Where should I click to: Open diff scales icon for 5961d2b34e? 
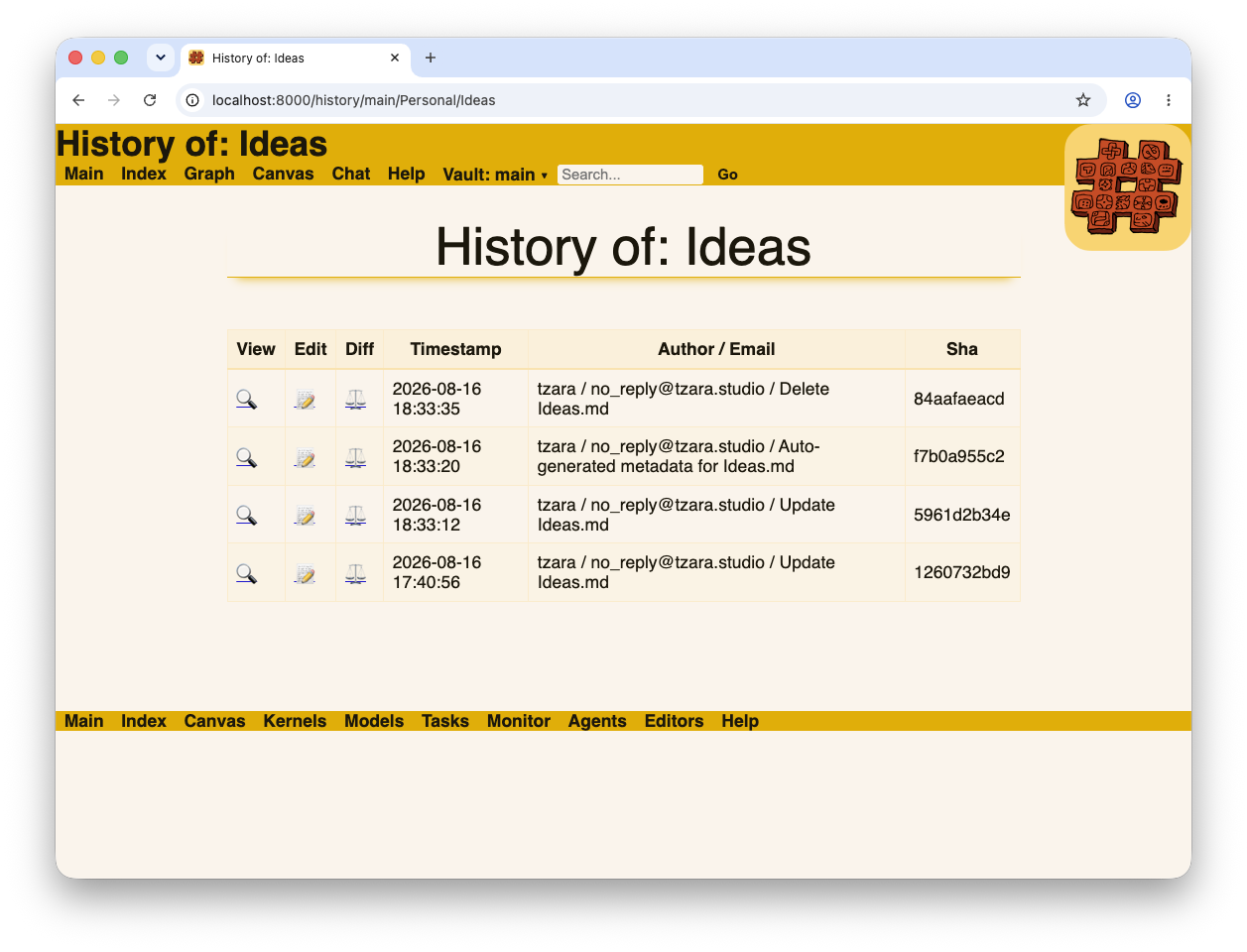pos(356,516)
